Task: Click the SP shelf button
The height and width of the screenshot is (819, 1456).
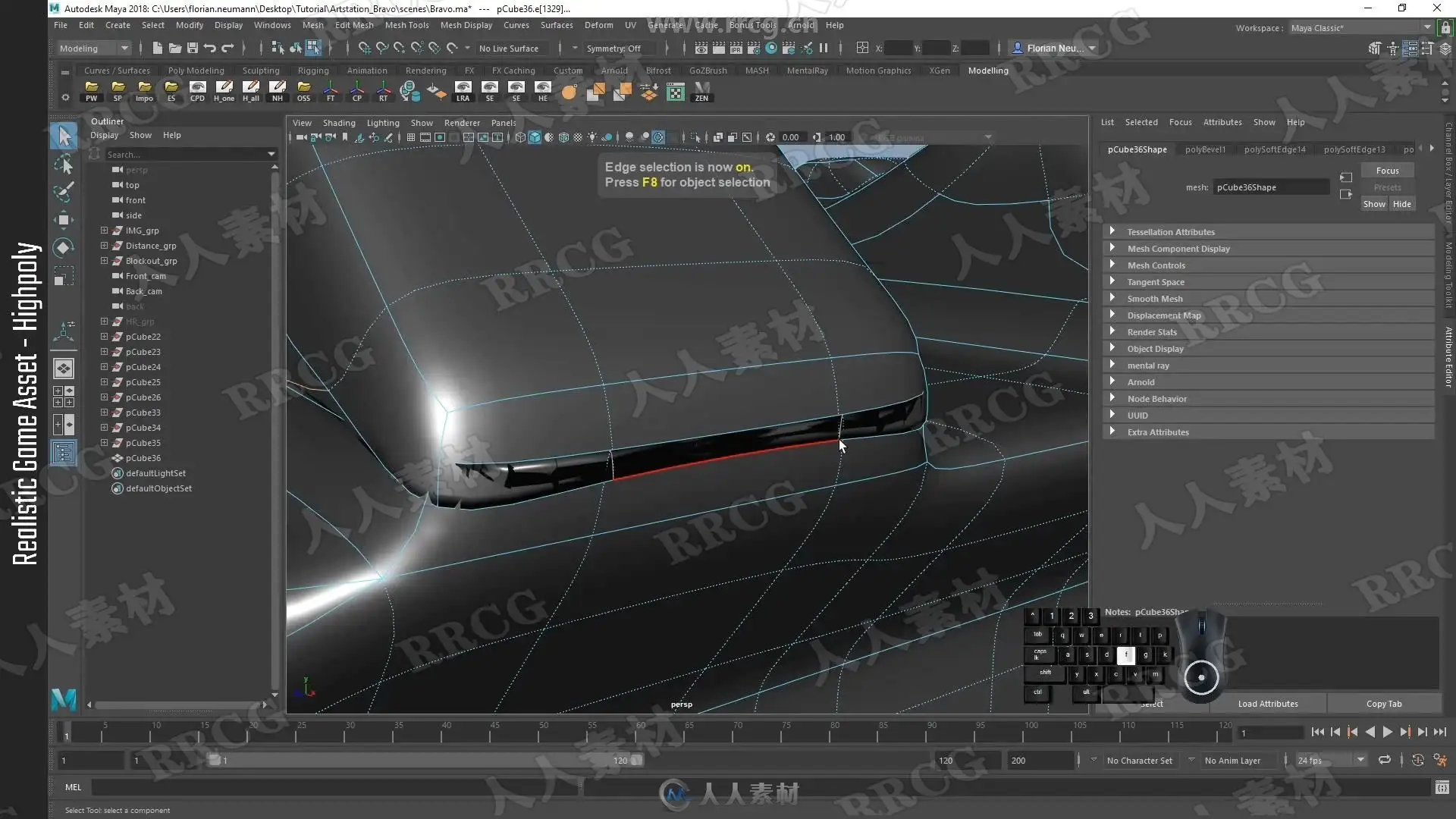Action: (x=118, y=92)
